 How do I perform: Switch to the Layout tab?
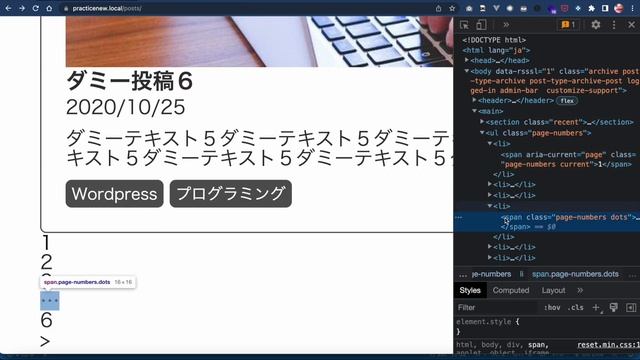pos(553,290)
